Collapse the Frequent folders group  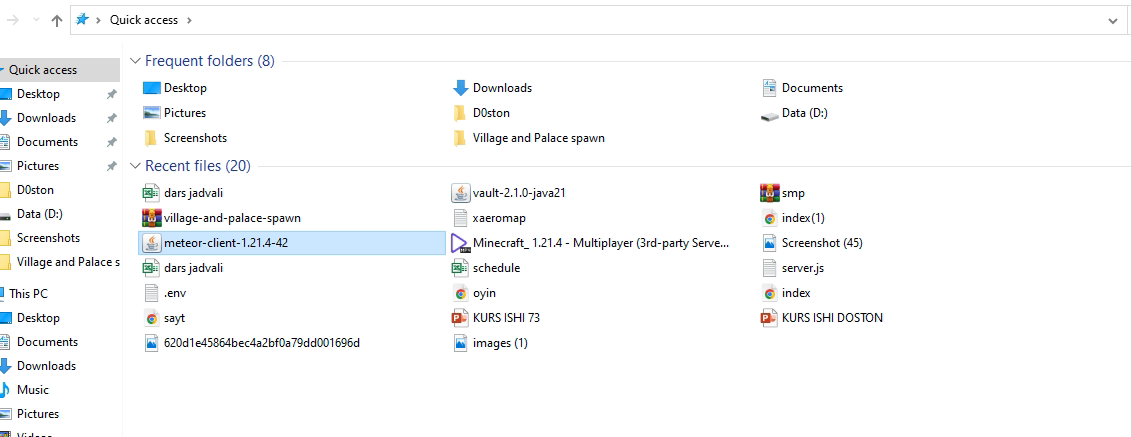point(135,61)
